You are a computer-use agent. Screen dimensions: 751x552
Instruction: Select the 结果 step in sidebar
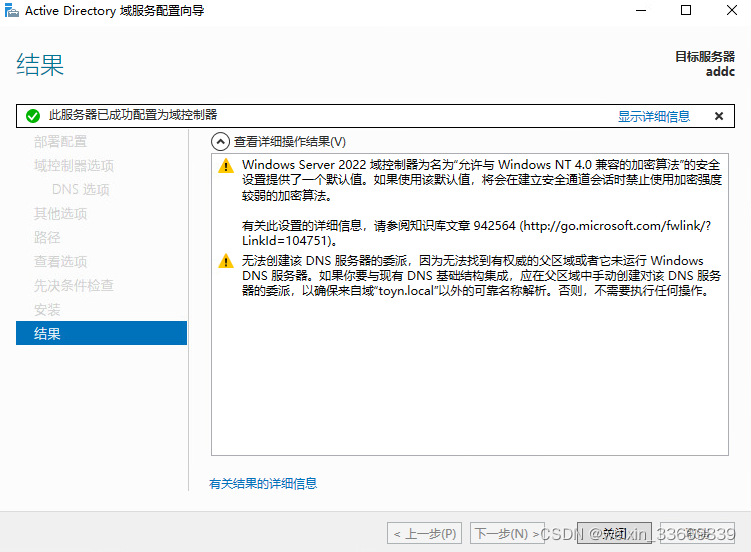coord(102,333)
